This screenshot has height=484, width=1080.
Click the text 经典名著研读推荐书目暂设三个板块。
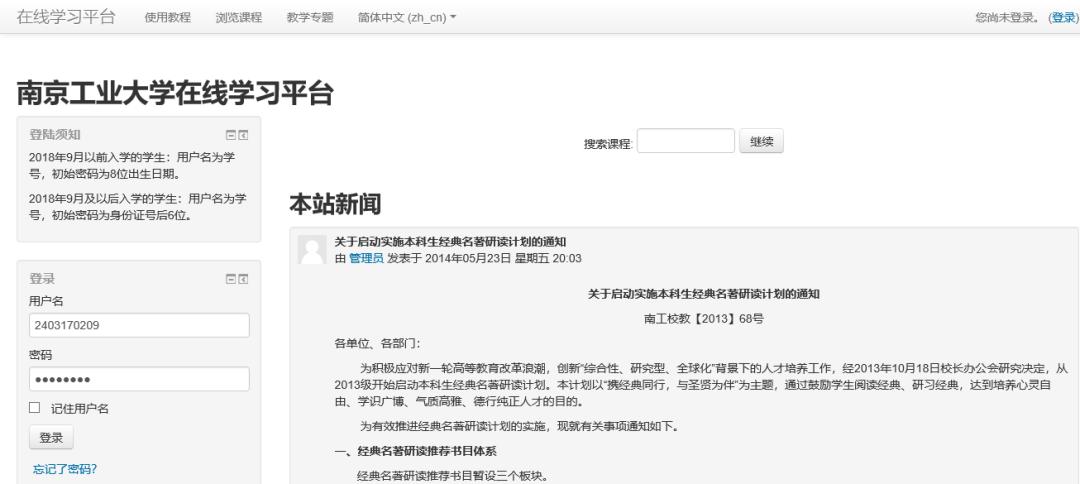click(453, 476)
